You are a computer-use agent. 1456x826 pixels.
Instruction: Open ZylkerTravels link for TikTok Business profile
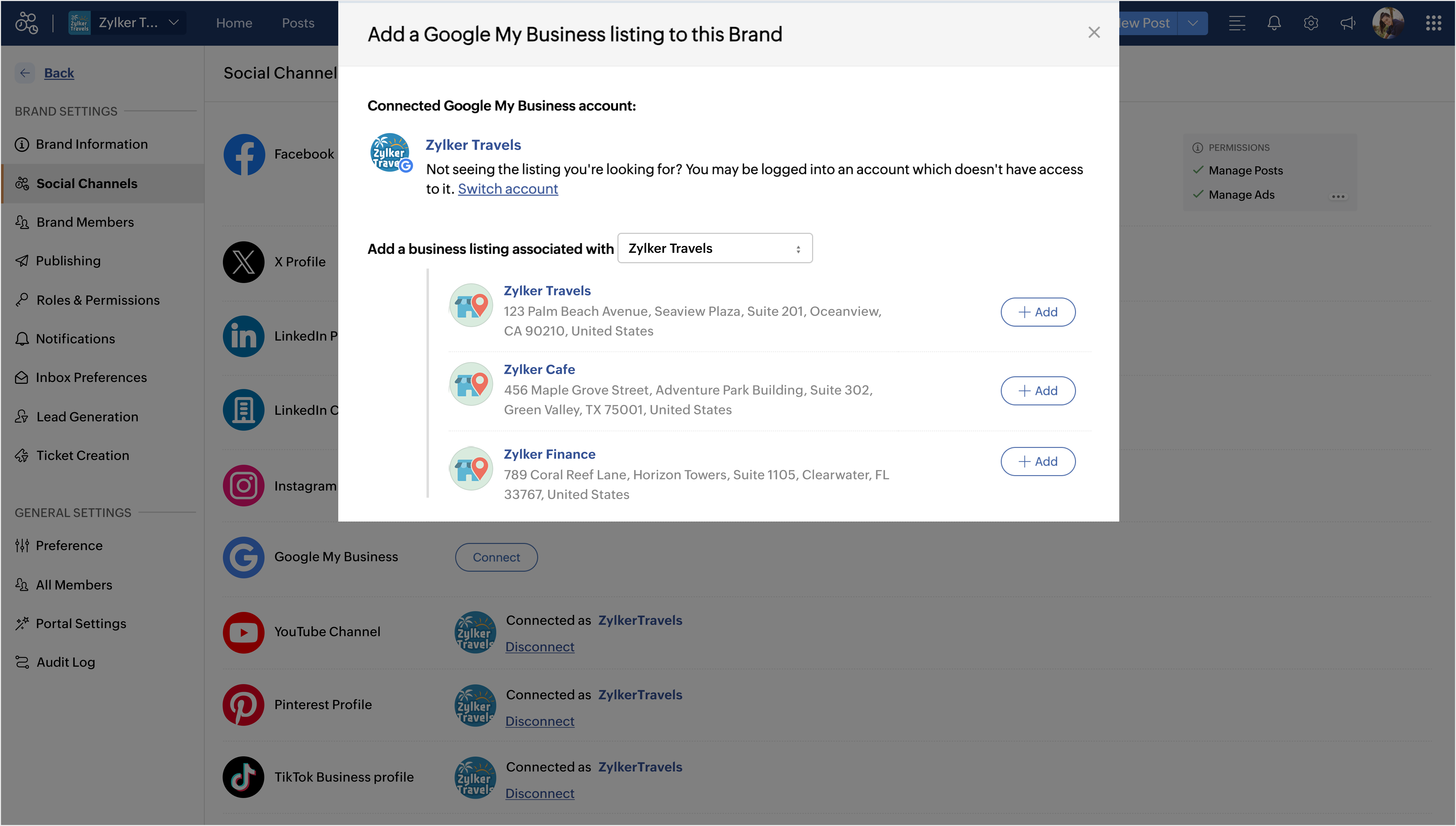640,766
